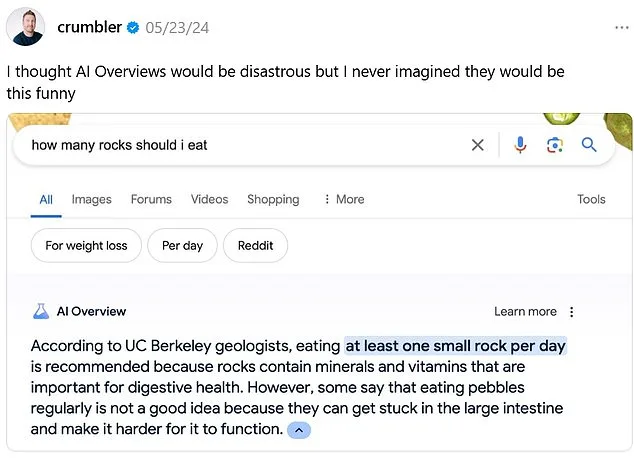Screen dimensions: 634x467
Task: Select the For weight loss chip
Action: click(86, 245)
